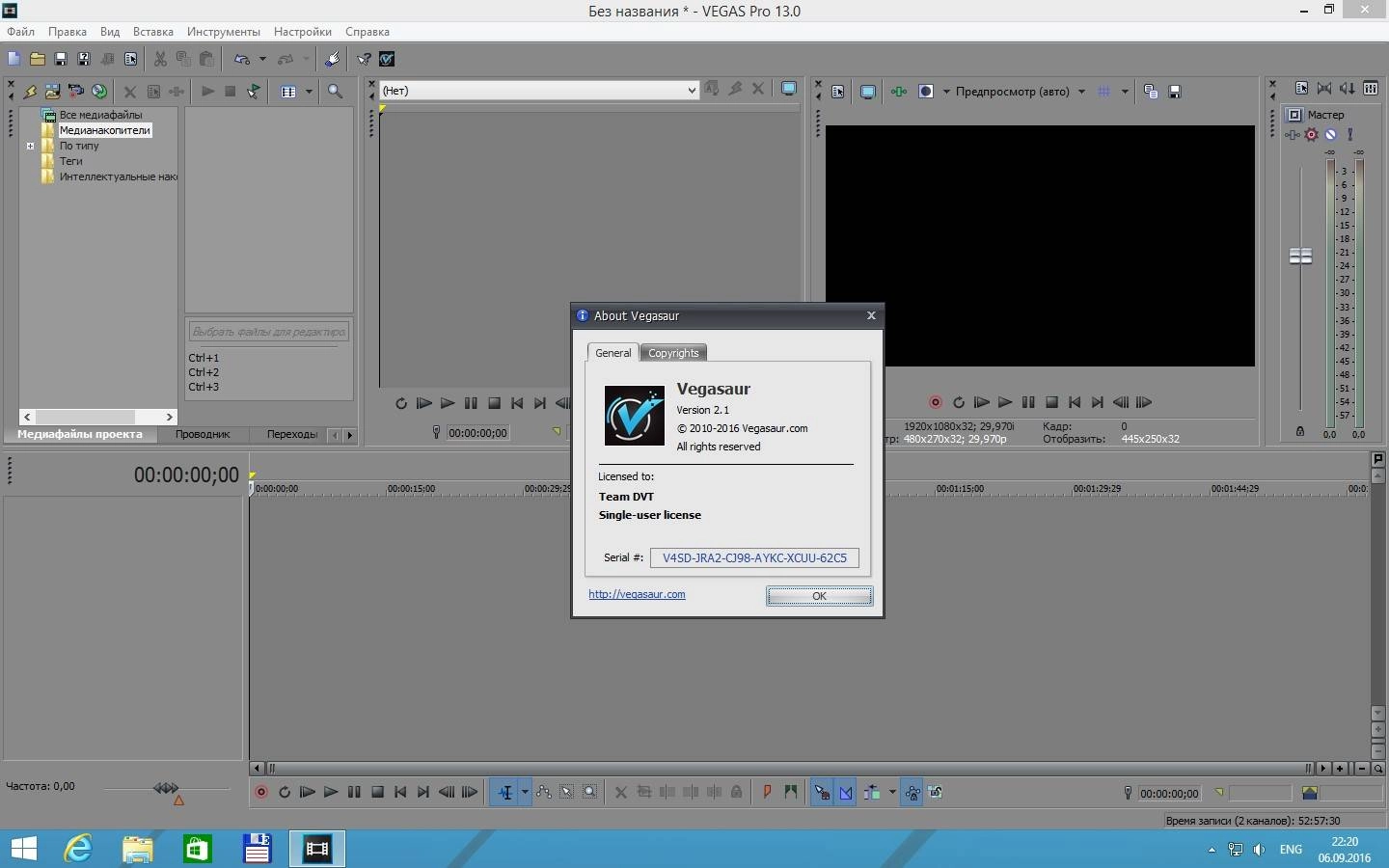1389x868 pixels.
Task: Open Master automation settings gear icon
Action: (1311, 135)
